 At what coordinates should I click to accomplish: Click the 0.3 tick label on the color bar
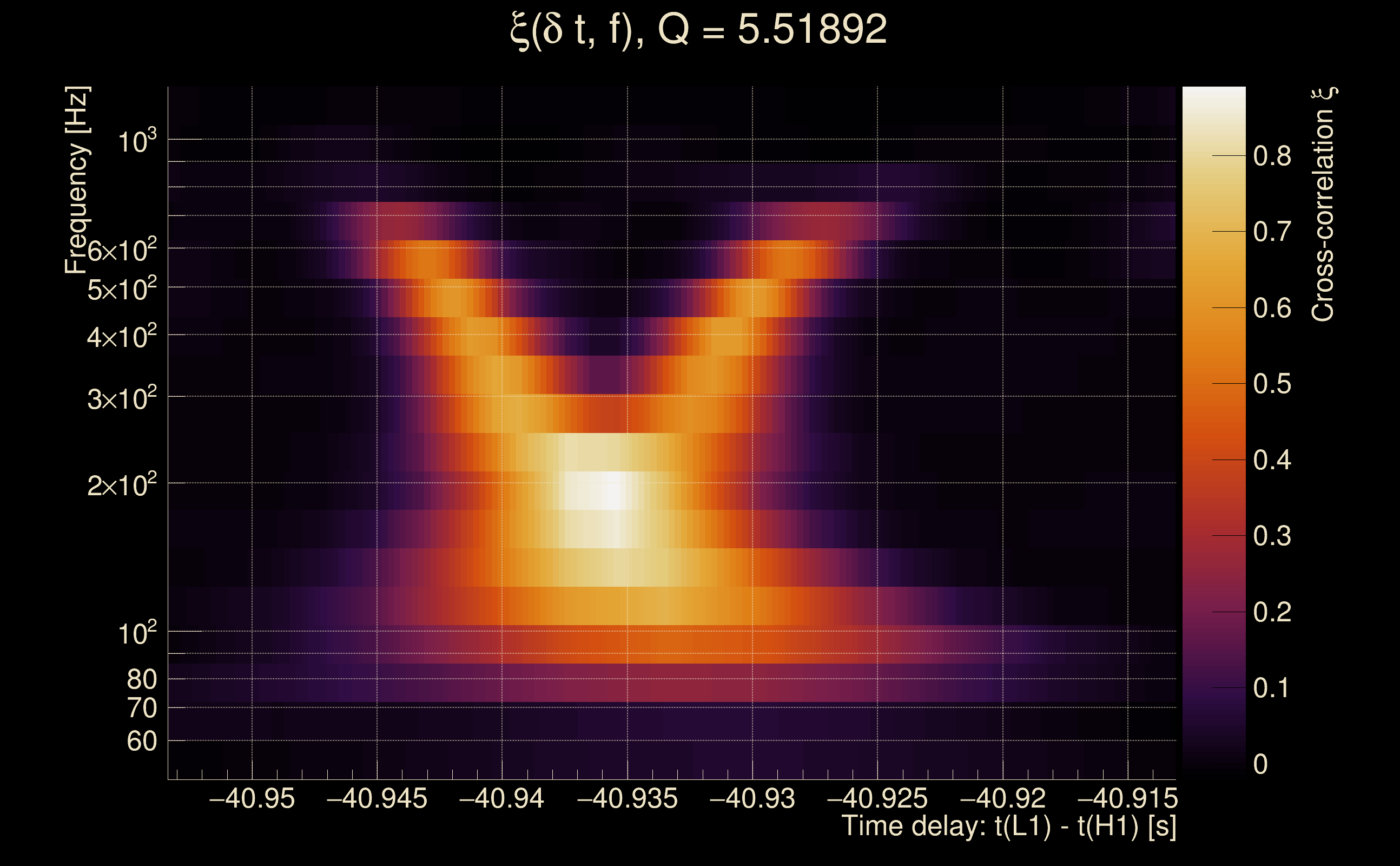coord(1272,537)
